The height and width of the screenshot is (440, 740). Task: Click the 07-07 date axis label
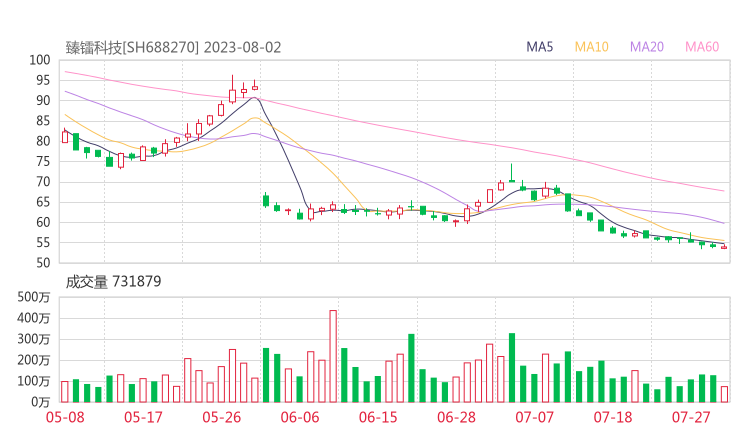click(534, 417)
